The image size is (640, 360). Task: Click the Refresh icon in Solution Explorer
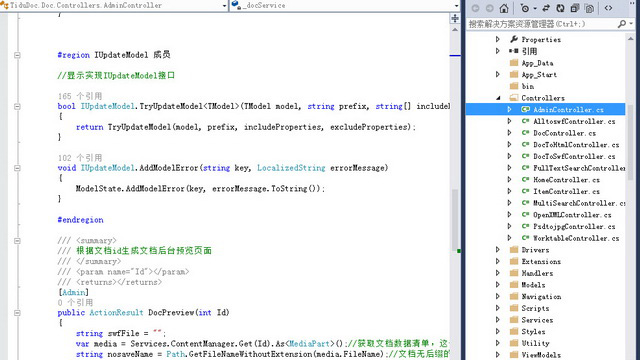tap(560, 8)
